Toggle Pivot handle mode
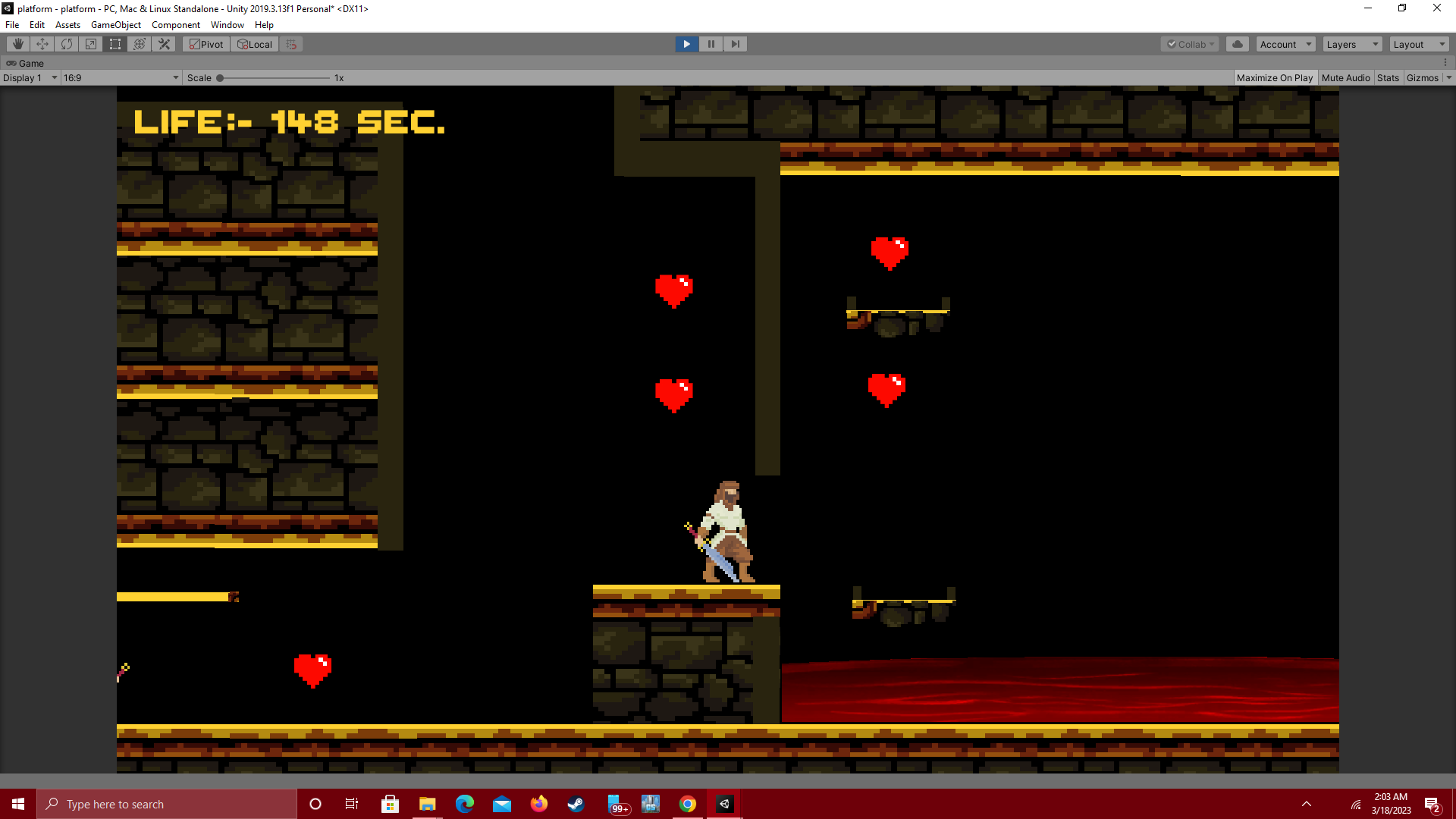The width and height of the screenshot is (1456, 819). (206, 44)
